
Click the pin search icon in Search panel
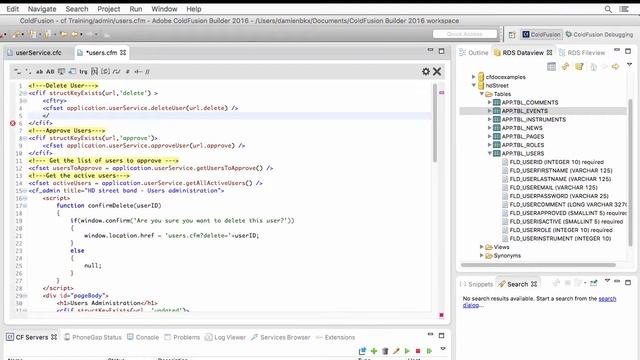pyautogui.click(x=593, y=282)
